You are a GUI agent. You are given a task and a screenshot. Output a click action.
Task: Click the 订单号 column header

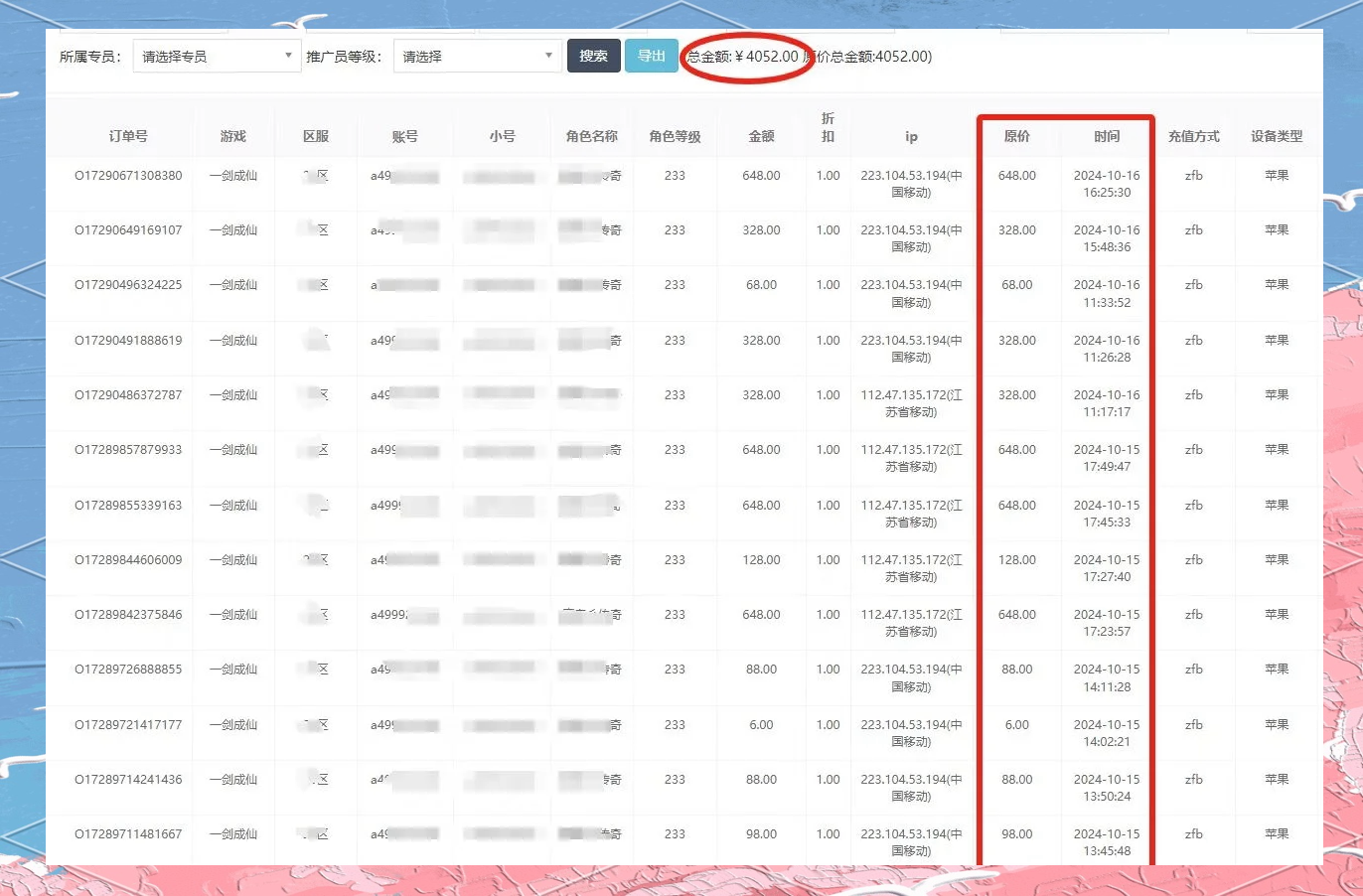click(x=128, y=136)
